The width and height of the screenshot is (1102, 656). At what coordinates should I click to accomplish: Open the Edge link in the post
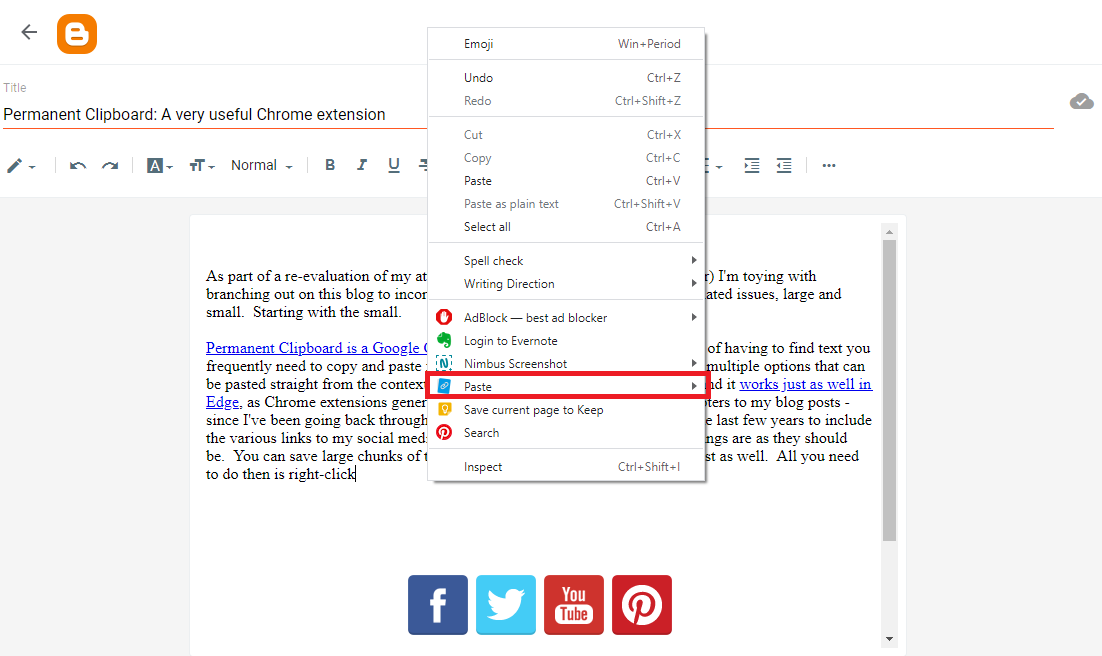(223, 402)
